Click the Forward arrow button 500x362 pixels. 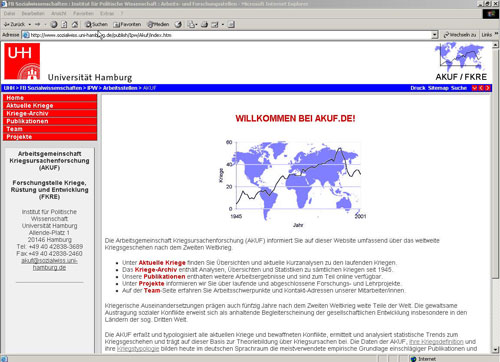[37, 24]
